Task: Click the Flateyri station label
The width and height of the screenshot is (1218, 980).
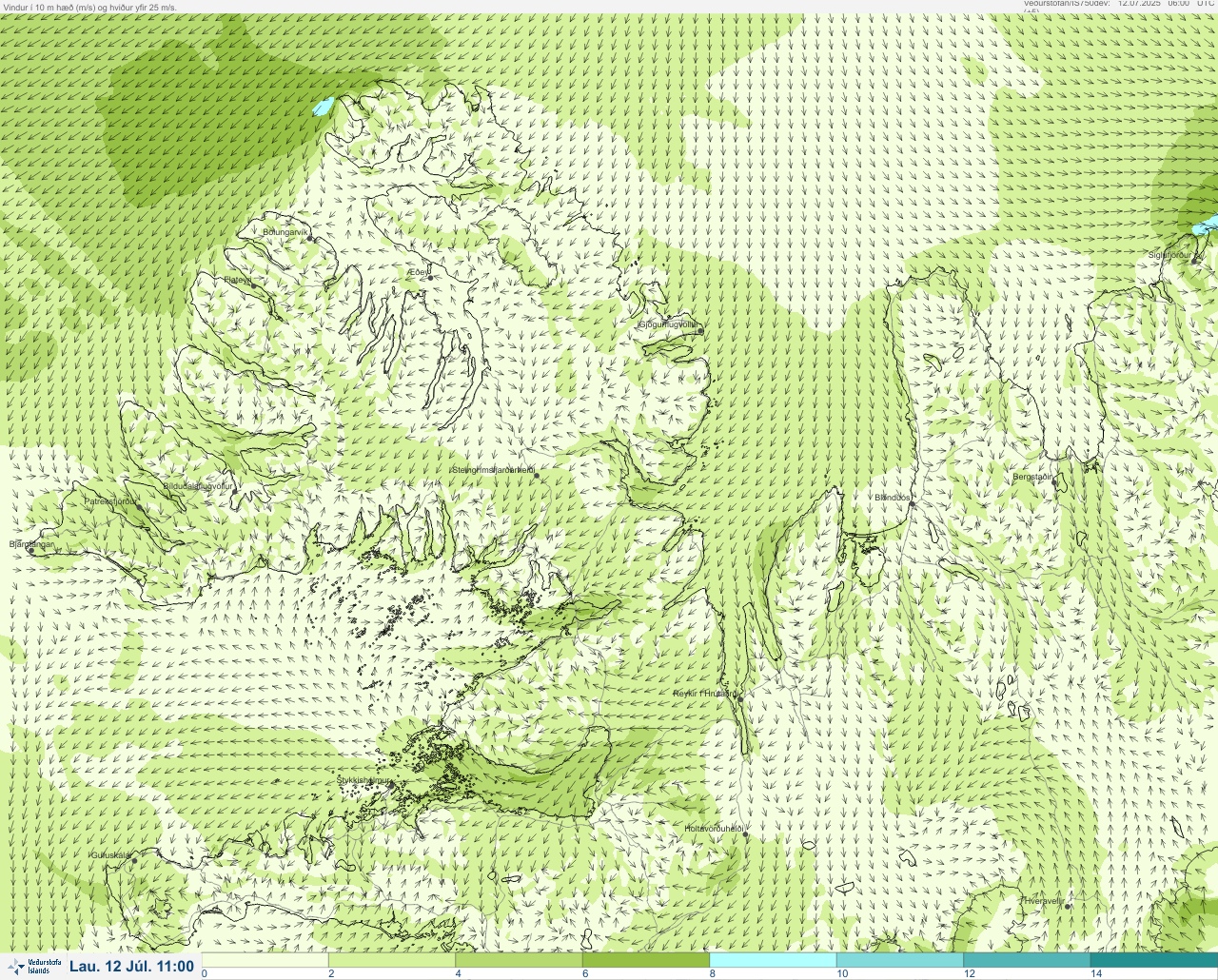Action: click(238, 280)
